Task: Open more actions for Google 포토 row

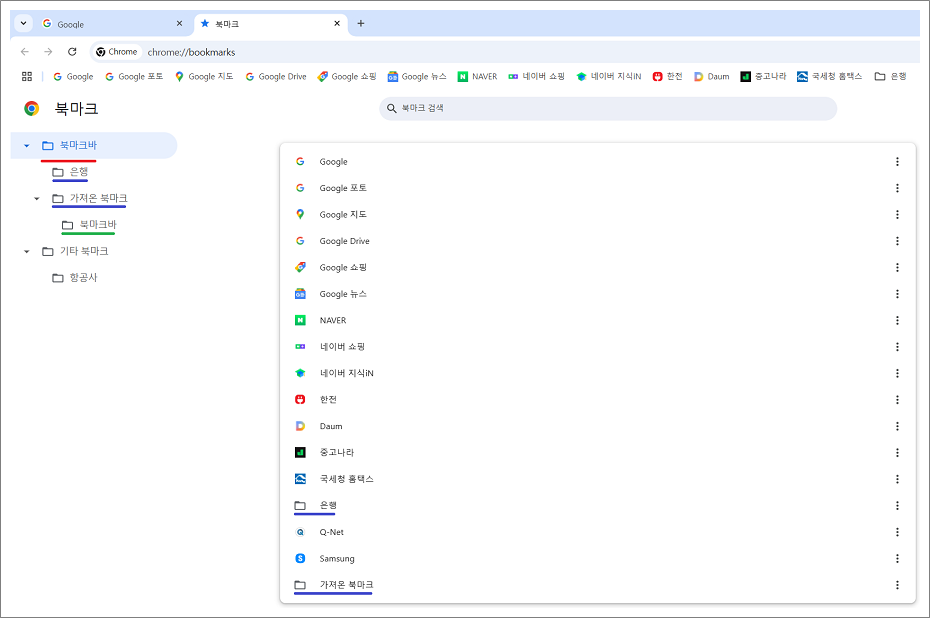Action: point(897,188)
